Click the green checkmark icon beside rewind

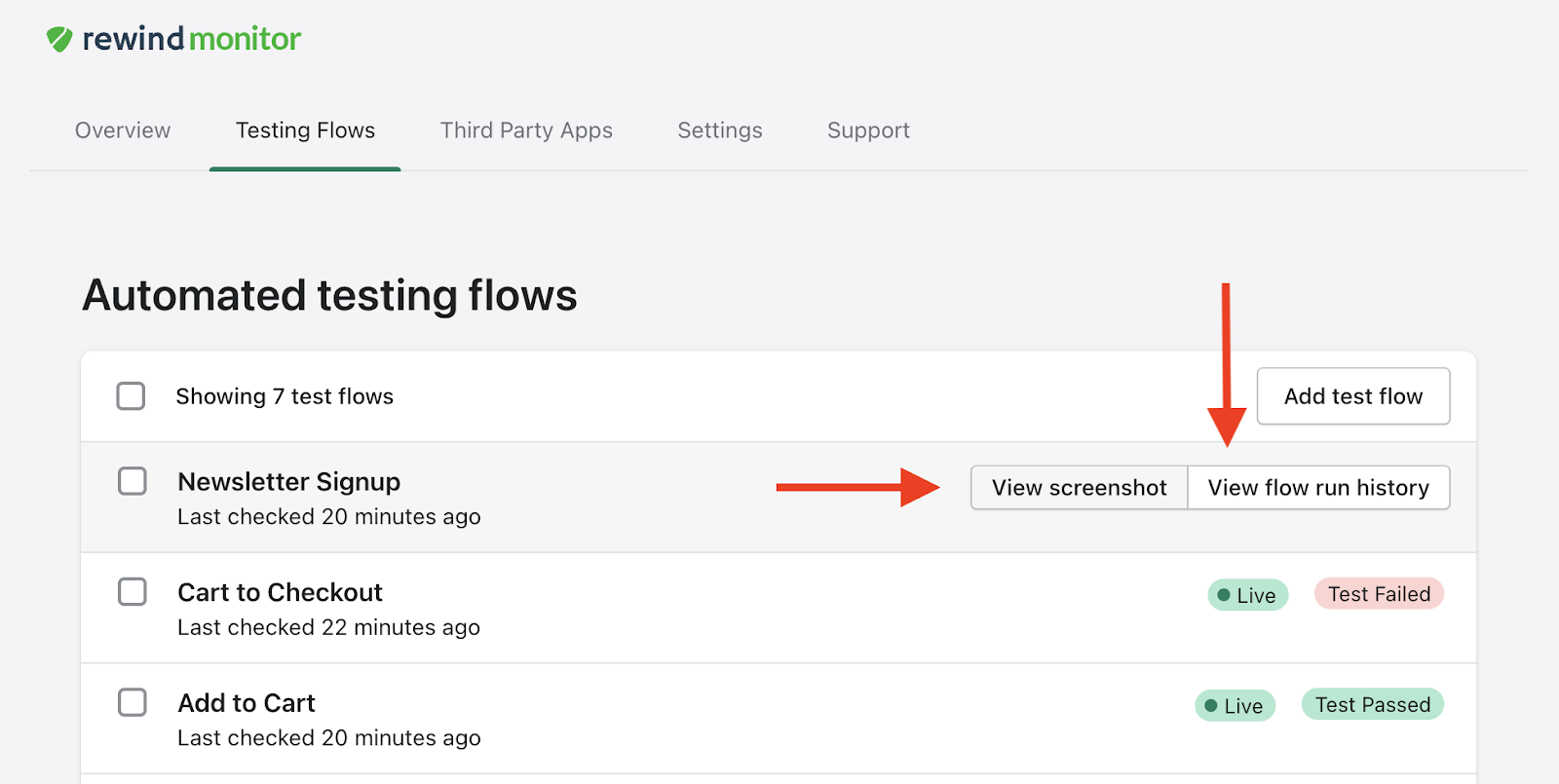click(59, 38)
